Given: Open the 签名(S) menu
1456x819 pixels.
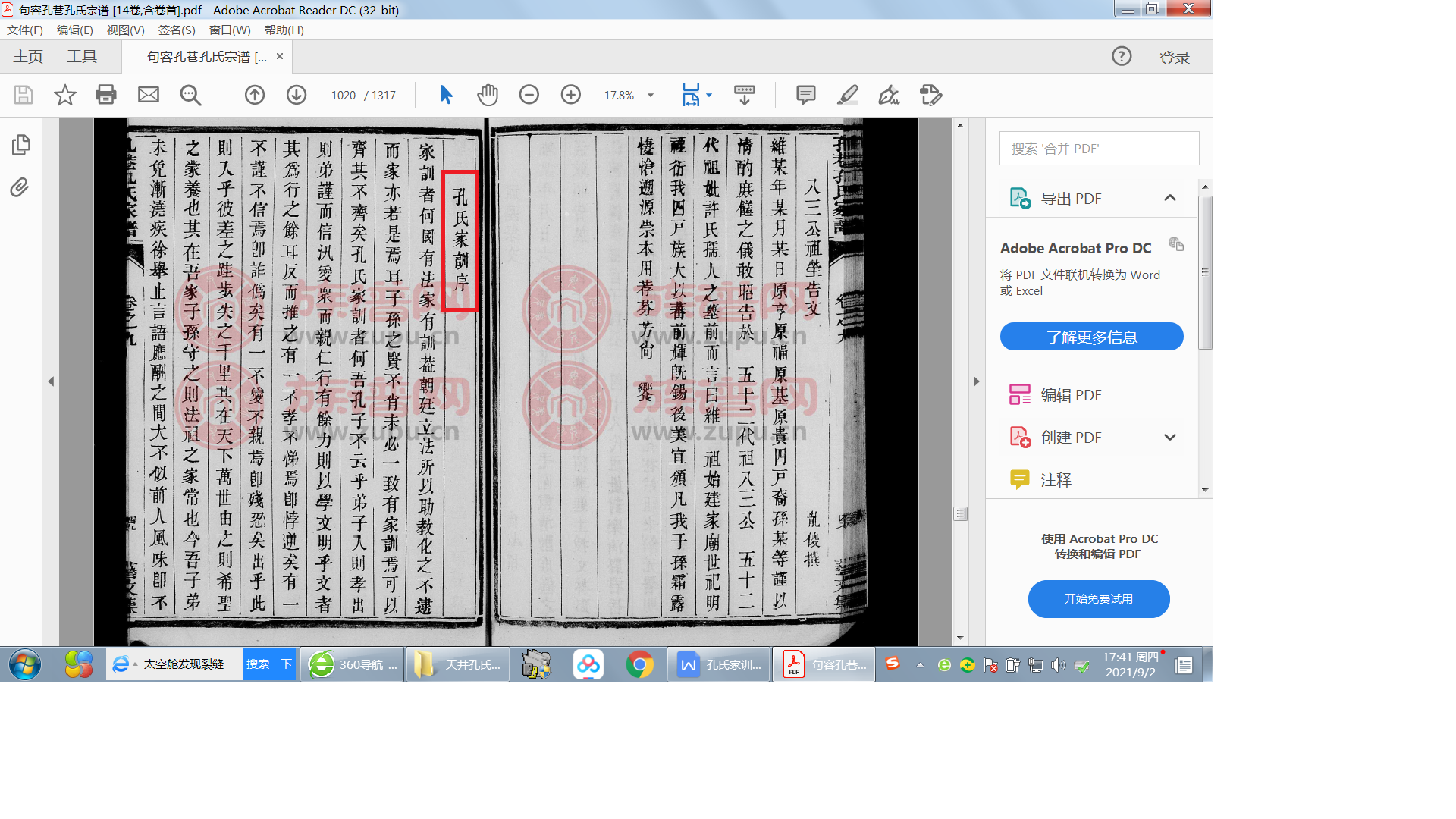Looking at the screenshot, I should 177,30.
